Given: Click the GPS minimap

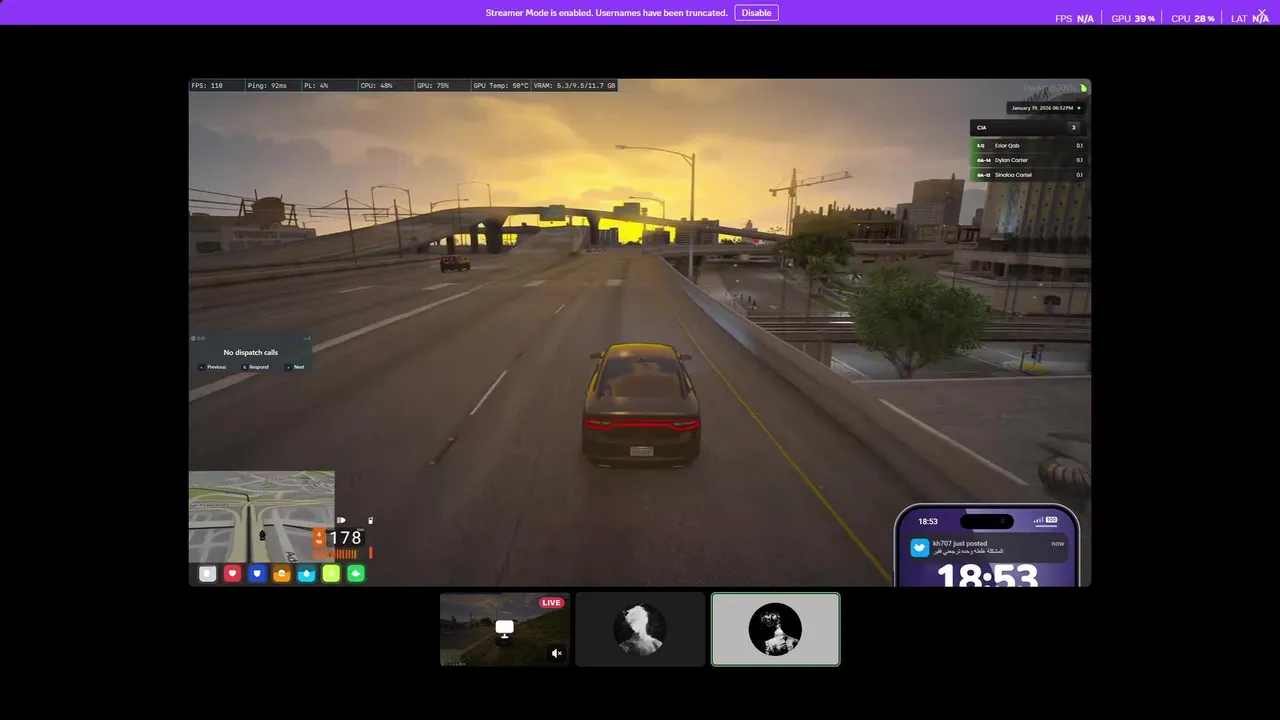Looking at the screenshot, I should 261,517.
